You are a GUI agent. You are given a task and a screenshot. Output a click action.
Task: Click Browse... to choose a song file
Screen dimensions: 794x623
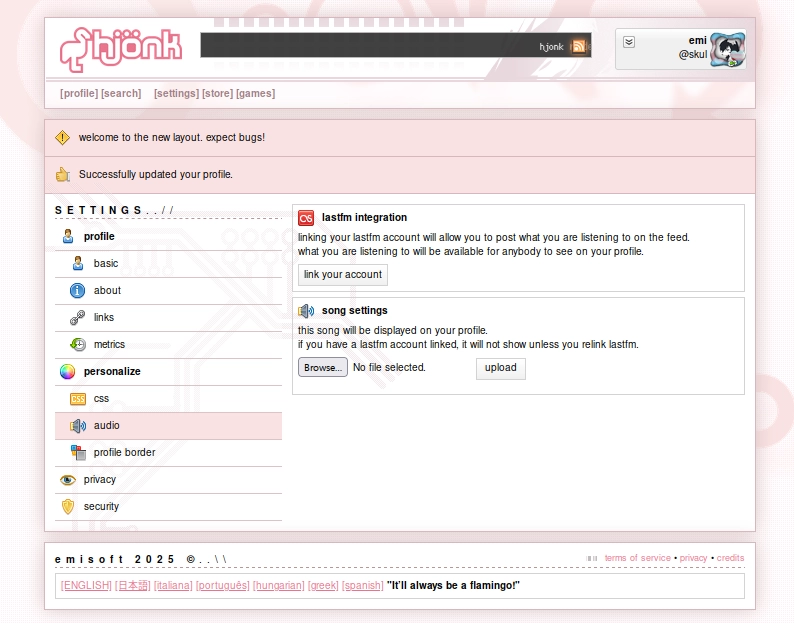323,367
